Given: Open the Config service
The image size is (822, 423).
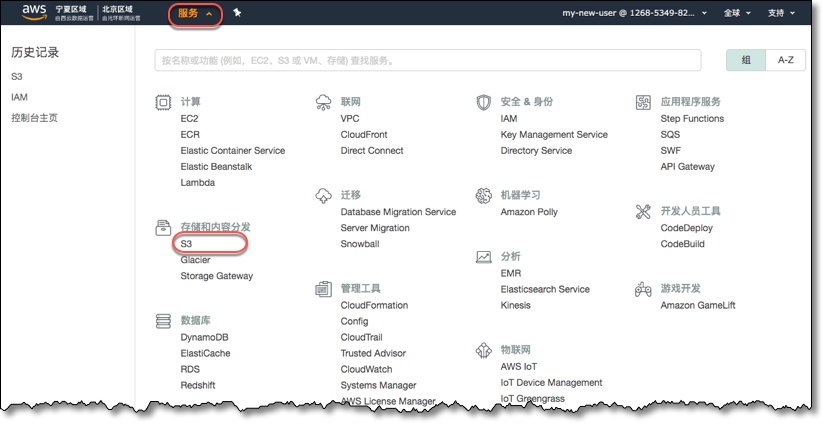Looking at the screenshot, I should coord(354,321).
